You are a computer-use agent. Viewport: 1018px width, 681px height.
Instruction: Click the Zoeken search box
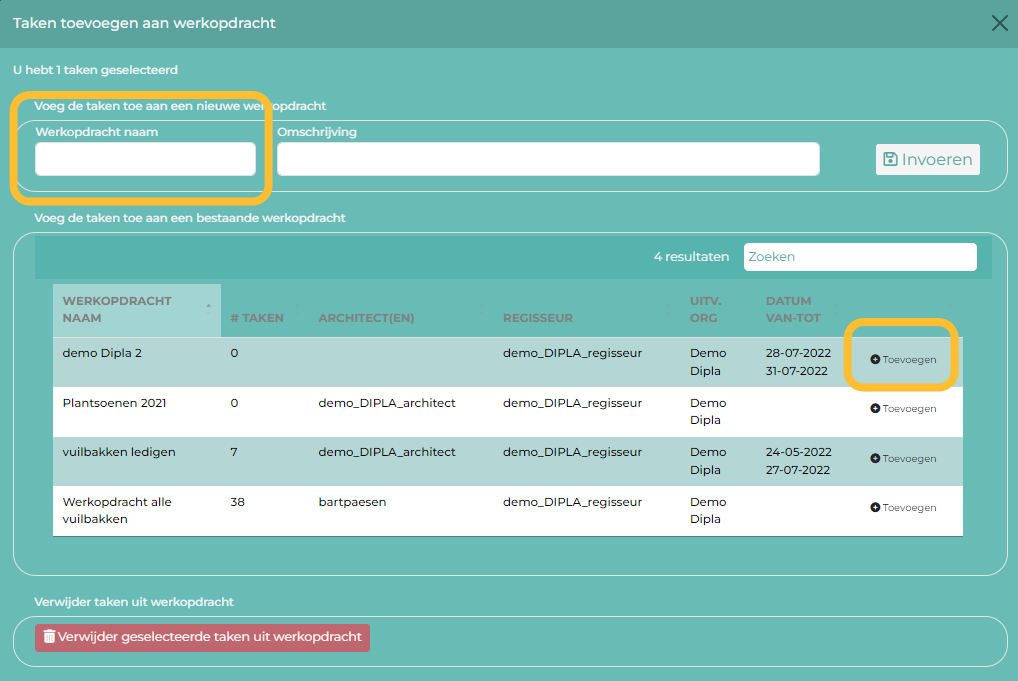859,257
